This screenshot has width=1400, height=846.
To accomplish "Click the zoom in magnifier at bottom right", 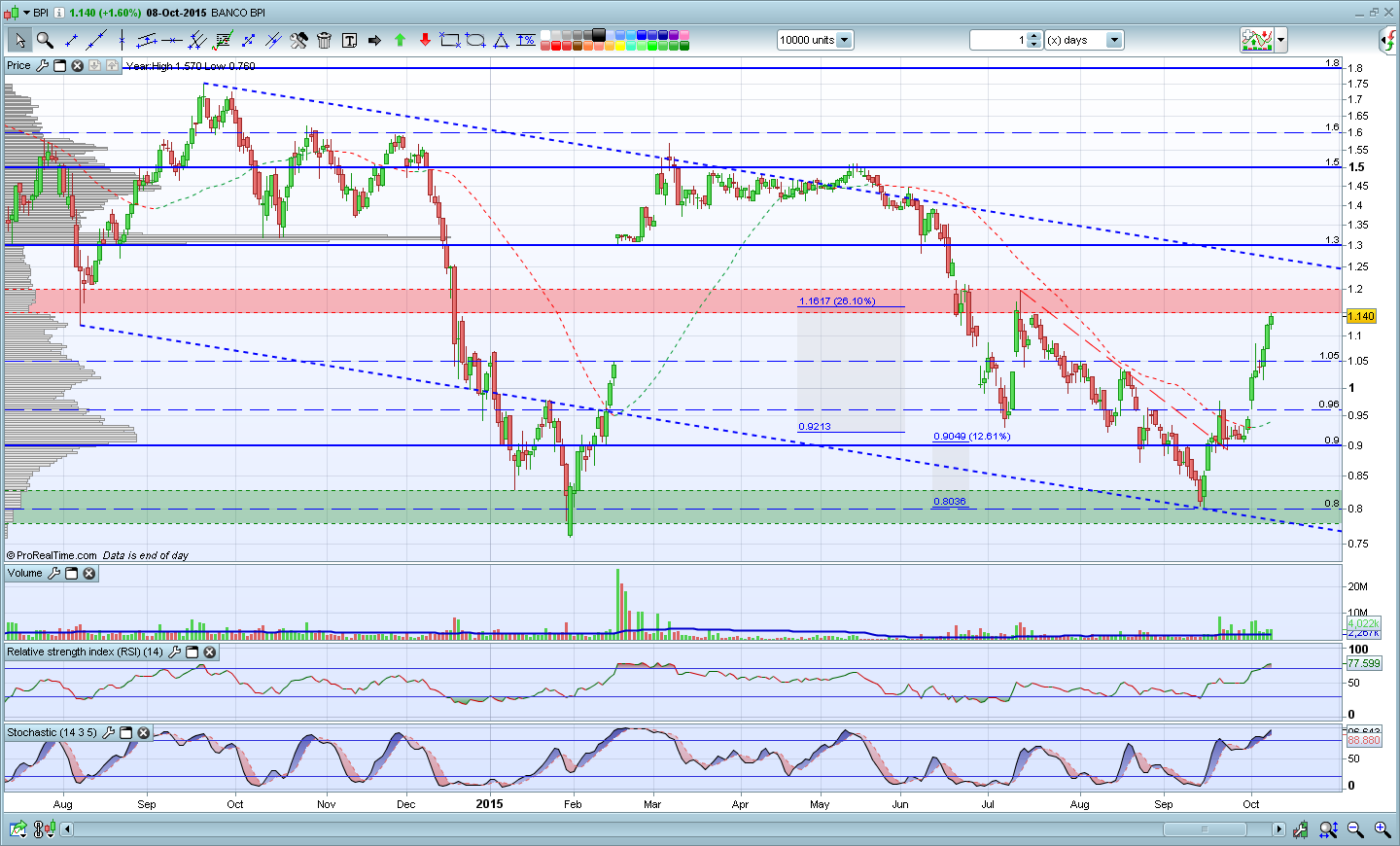I will click(1382, 829).
